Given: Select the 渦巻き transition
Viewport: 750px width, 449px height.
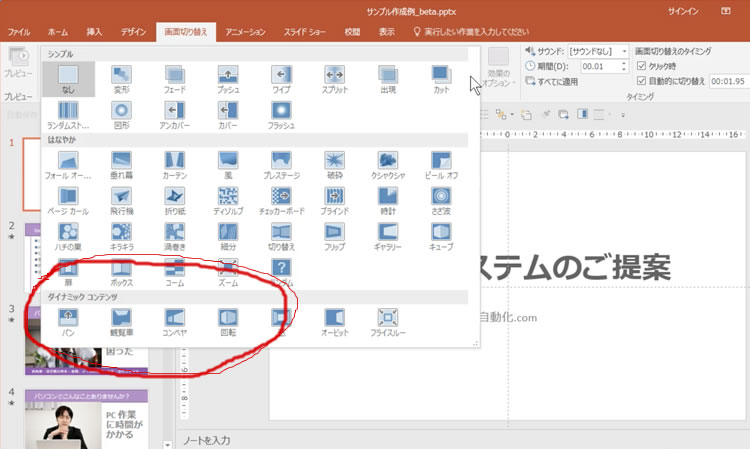Looking at the screenshot, I should coord(175,237).
